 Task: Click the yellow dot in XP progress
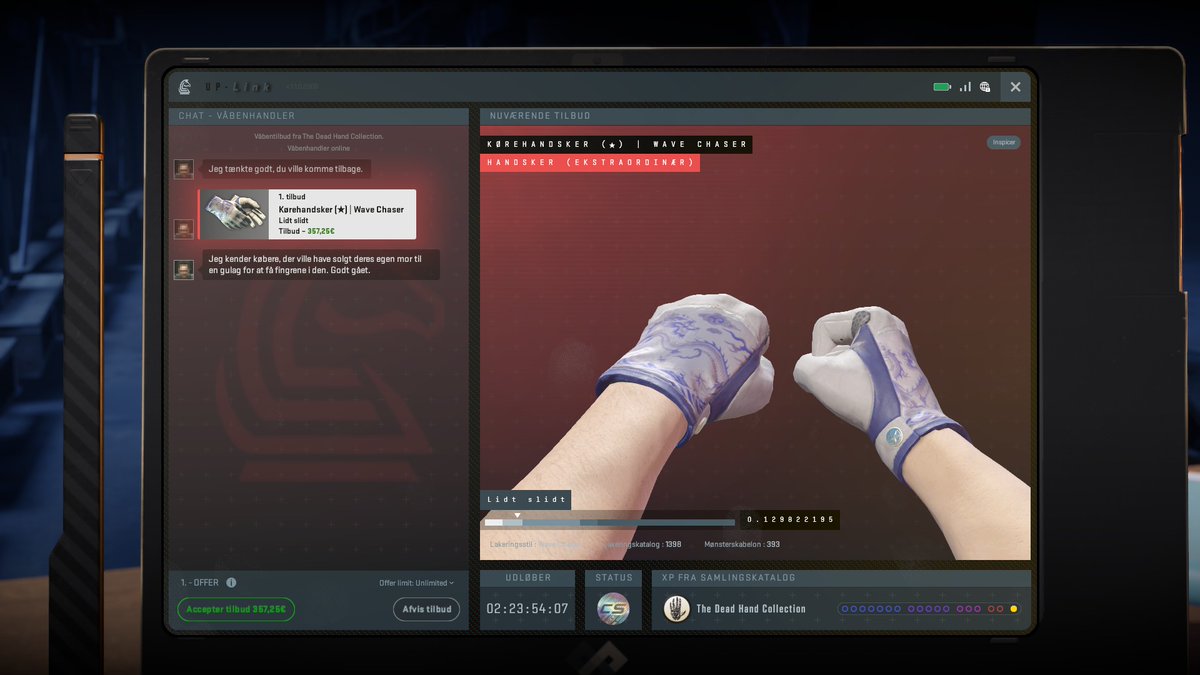pos(1014,609)
